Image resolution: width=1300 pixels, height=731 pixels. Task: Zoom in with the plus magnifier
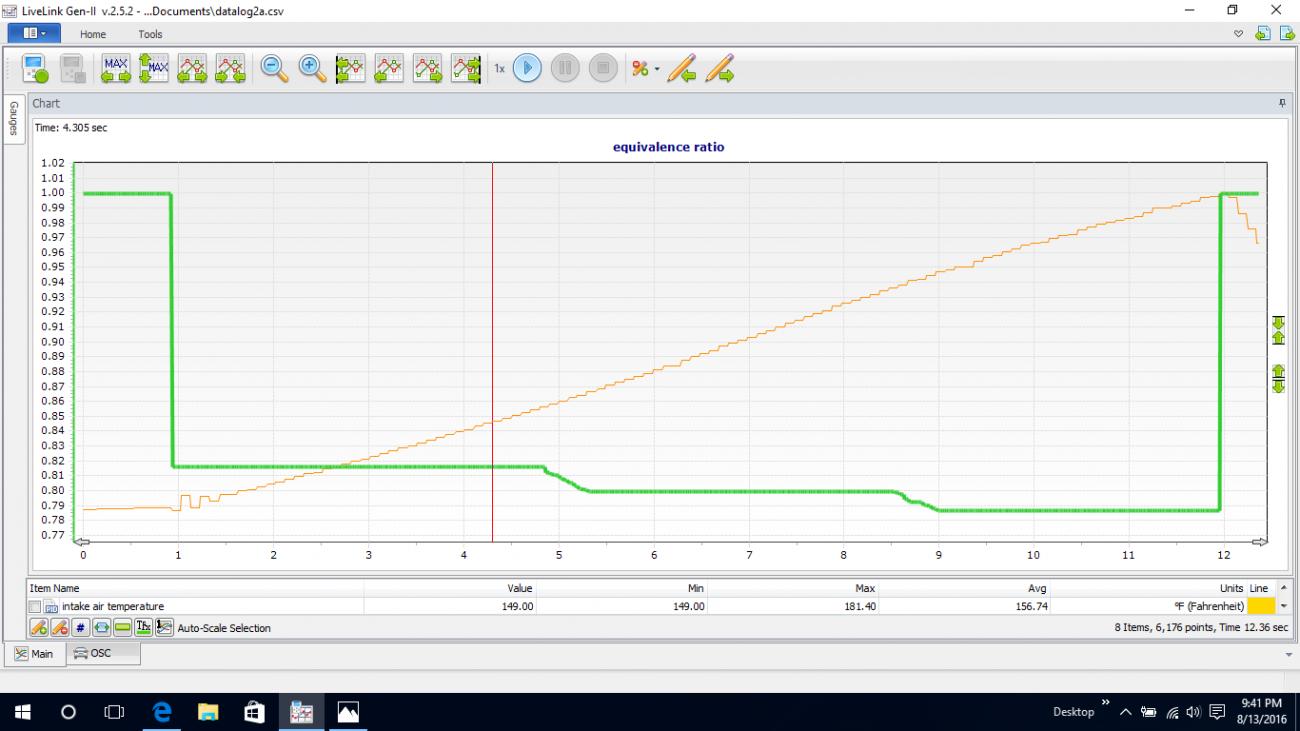313,69
